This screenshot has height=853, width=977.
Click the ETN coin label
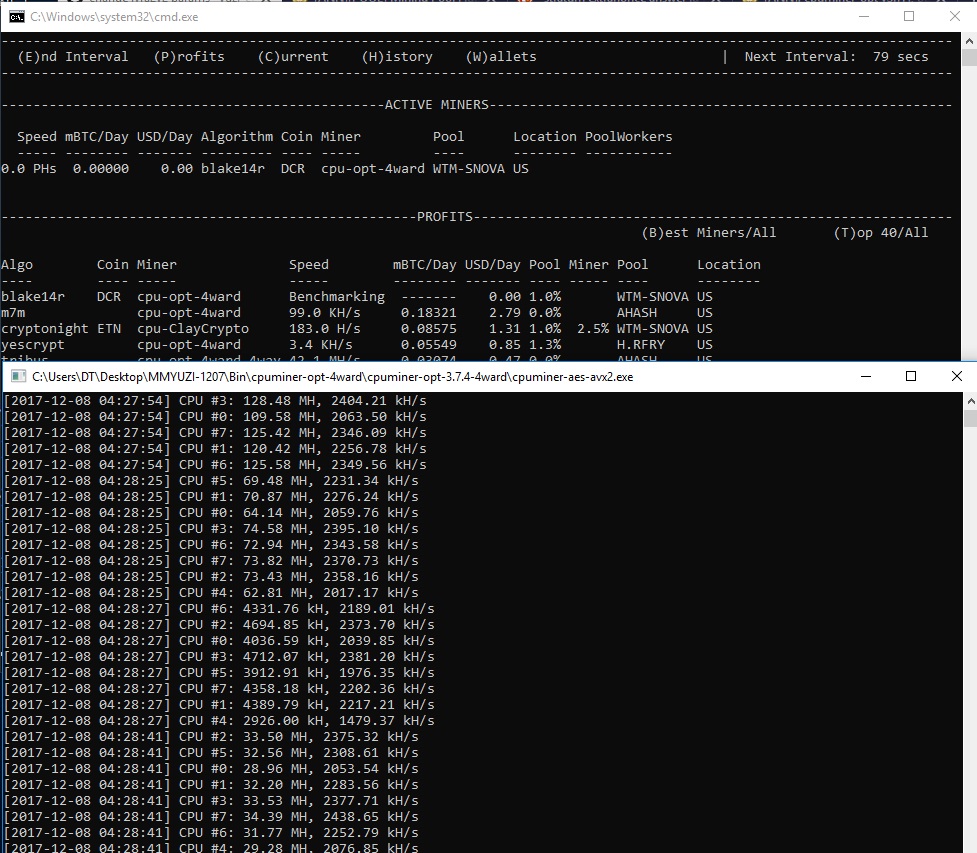pos(109,329)
